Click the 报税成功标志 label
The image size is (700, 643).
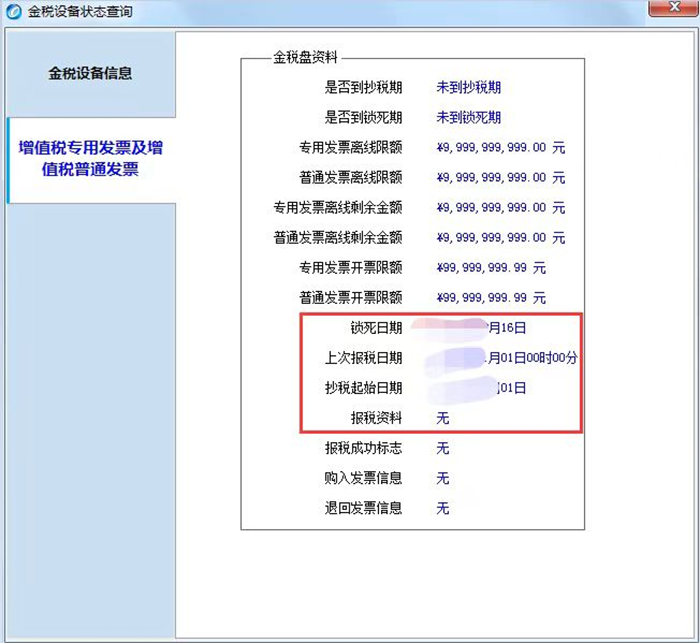(363, 448)
